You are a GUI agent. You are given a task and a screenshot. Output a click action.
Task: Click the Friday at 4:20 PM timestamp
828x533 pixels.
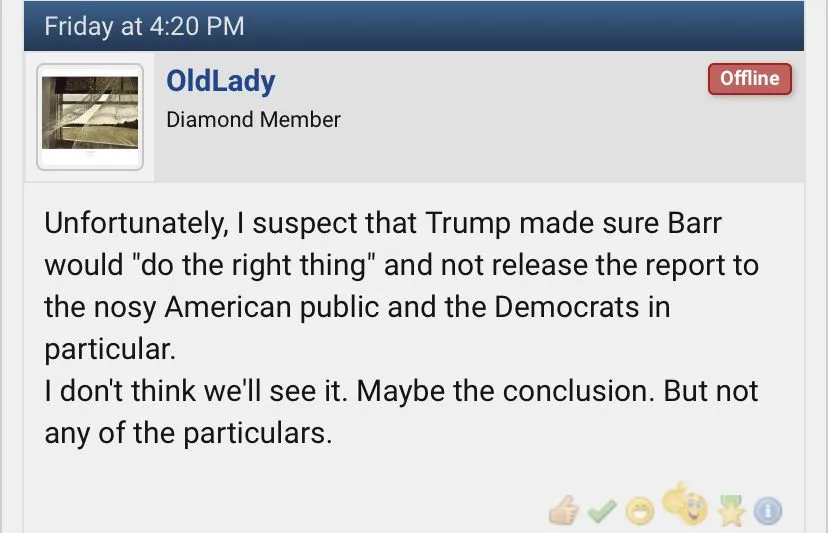[x=144, y=26]
